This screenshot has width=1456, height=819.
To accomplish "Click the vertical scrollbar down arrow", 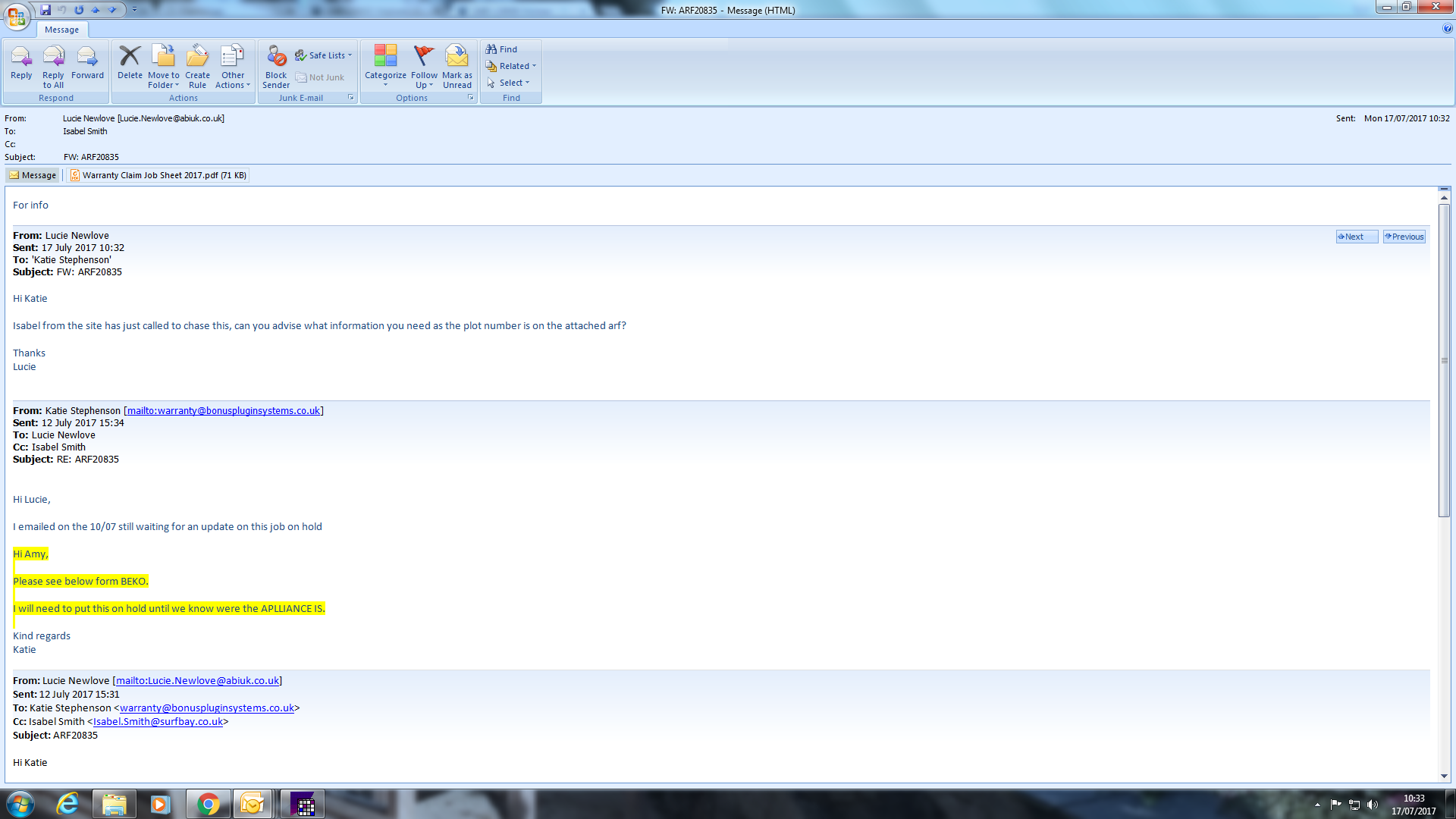I will pyautogui.click(x=1444, y=776).
